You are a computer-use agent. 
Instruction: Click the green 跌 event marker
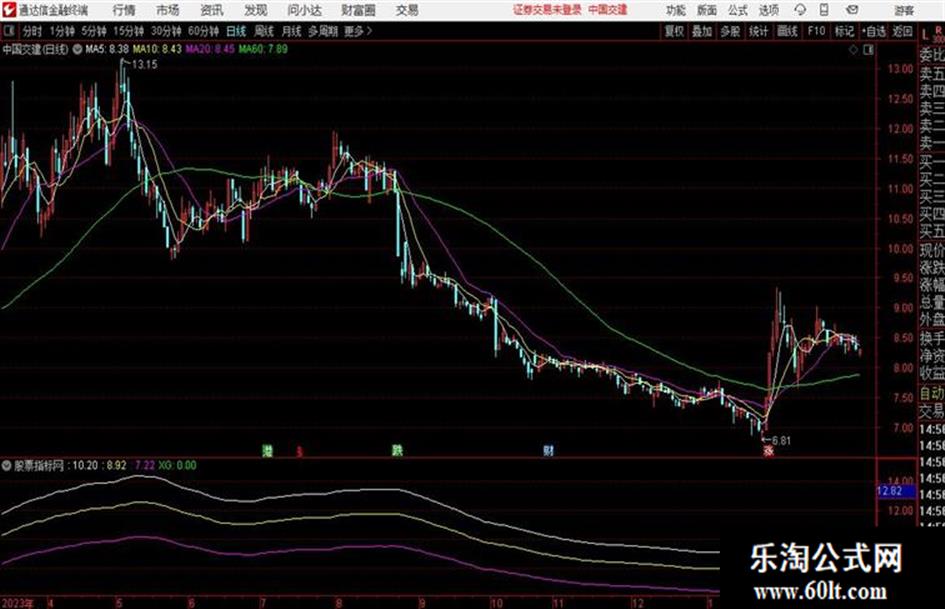[397, 450]
